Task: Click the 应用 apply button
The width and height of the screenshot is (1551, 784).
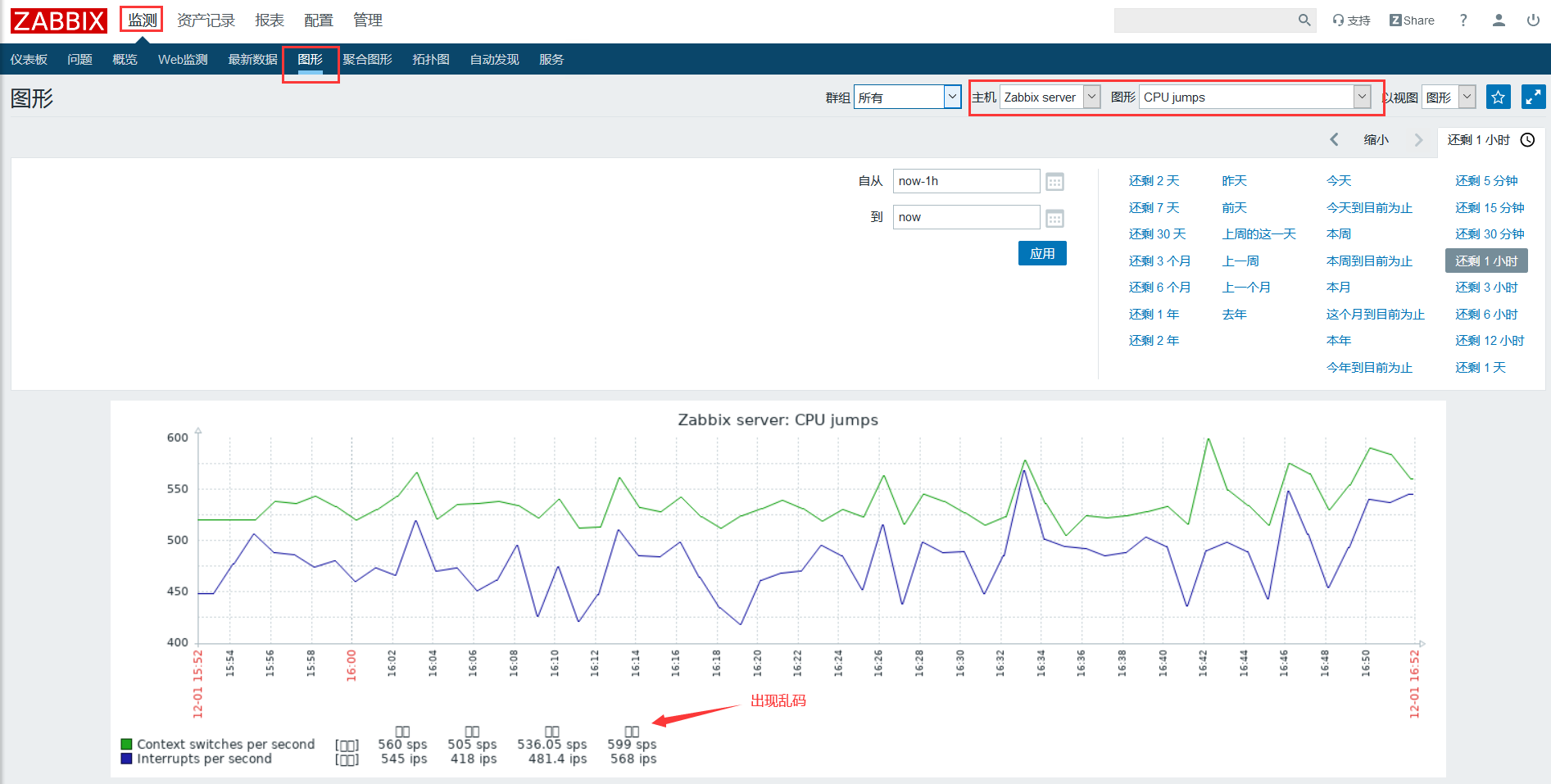Action: [x=1042, y=253]
